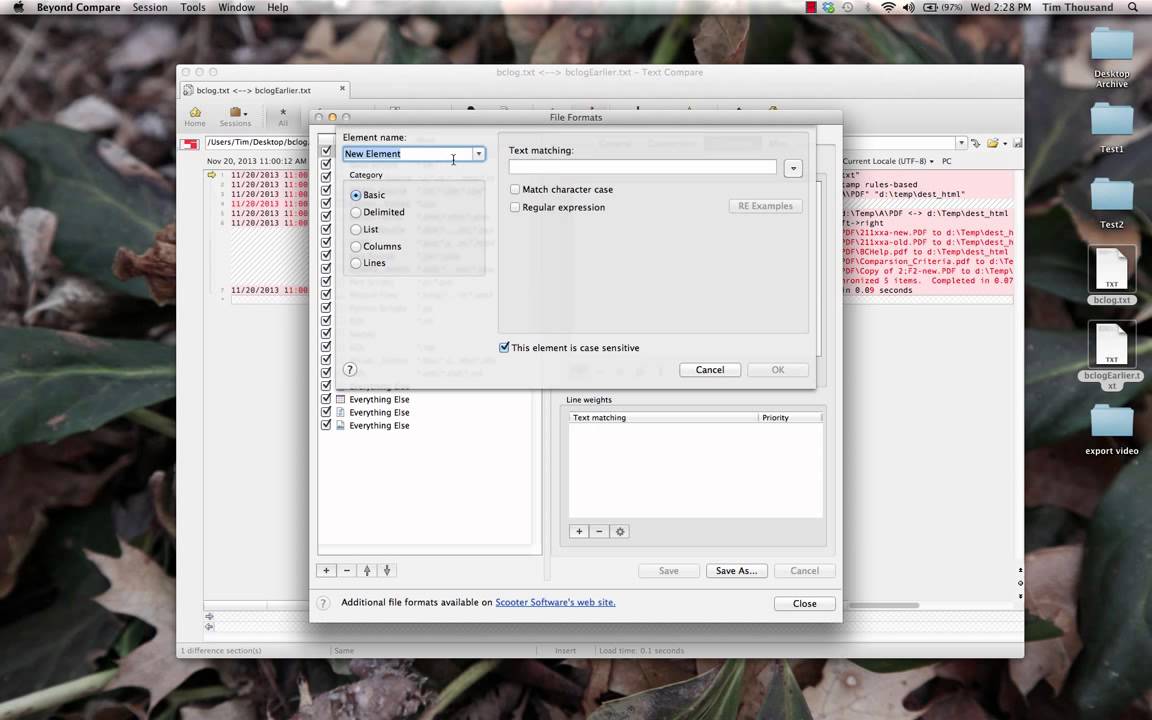Click help icon in the Element name sheet
This screenshot has height=720, width=1152.
(350, 370)
